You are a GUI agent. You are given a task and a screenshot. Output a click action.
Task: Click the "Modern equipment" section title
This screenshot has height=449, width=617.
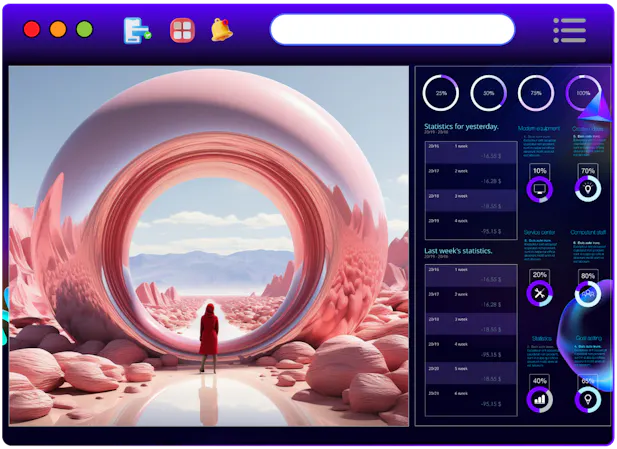coord(539,128)
